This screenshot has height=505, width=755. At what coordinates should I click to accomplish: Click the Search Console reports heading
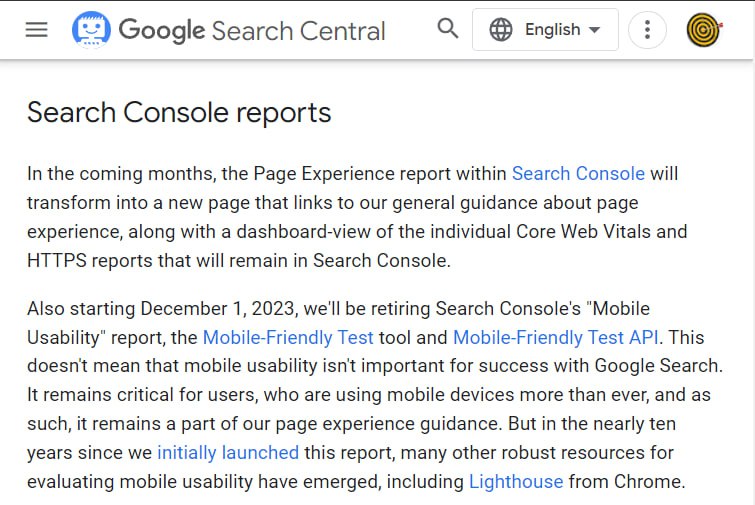(x=179, y=113)
